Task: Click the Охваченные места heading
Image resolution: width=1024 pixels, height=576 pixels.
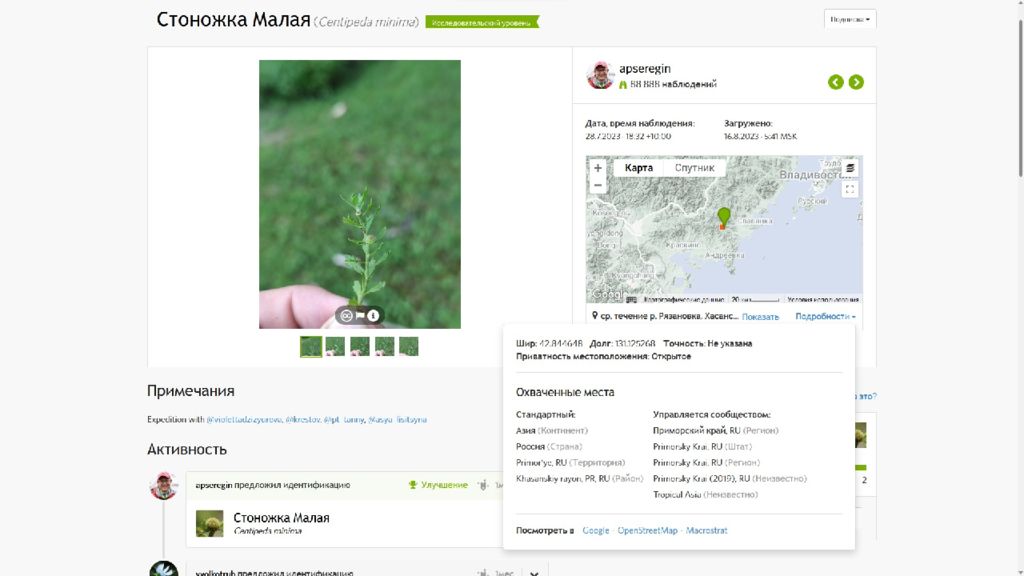Action: click(565, 392)
